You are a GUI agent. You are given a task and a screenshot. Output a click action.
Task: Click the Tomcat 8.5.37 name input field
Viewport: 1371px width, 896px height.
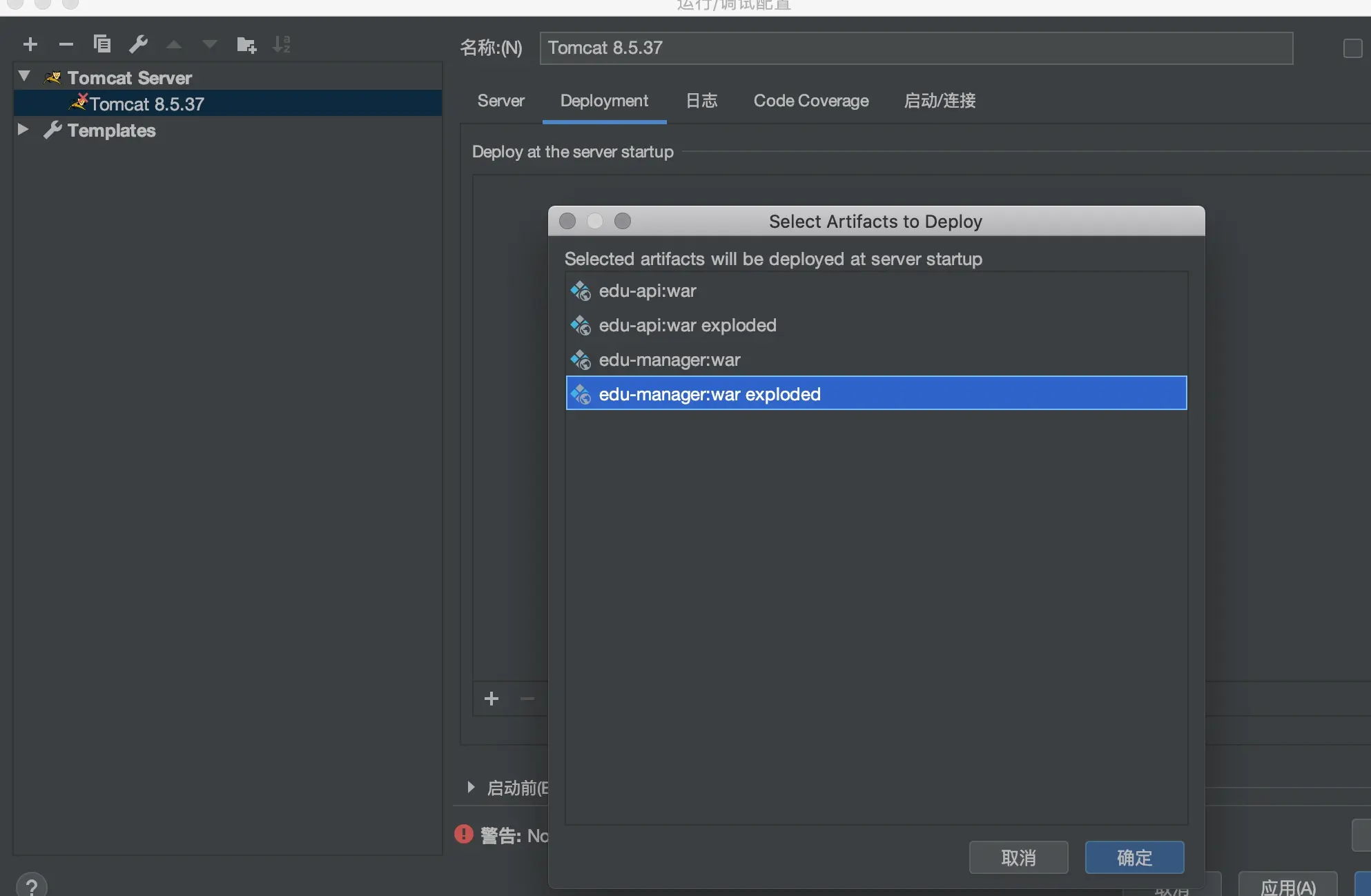pyautogui.click(x=915, y=48)
